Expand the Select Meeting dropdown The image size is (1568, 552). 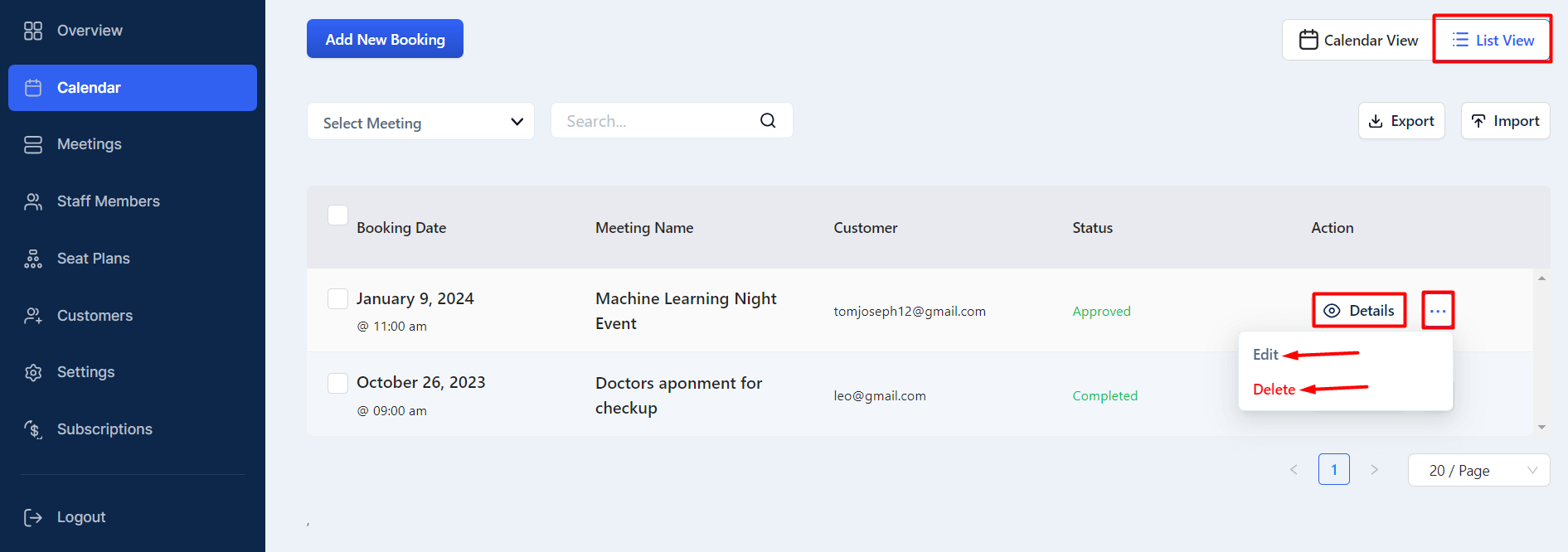click(420, 122)
